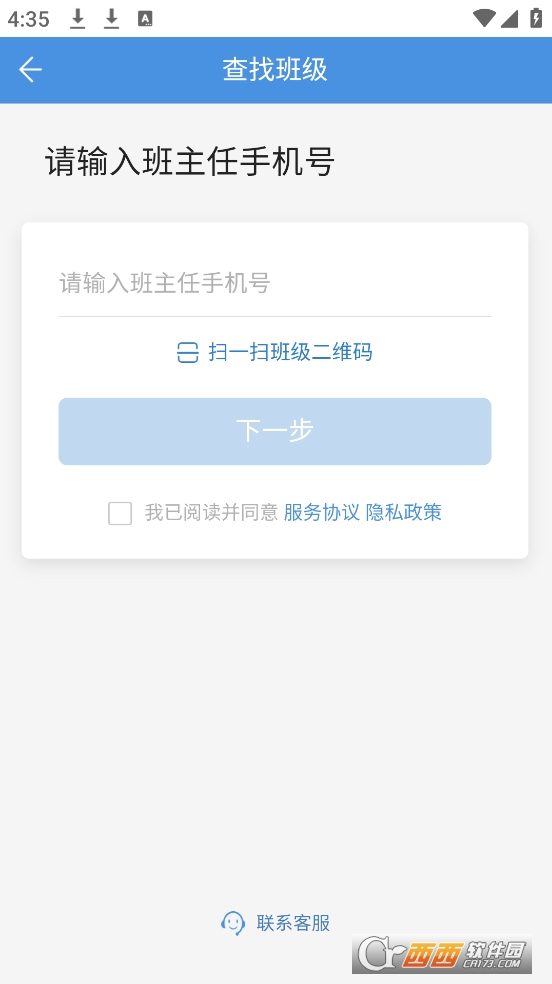The image size is (552, 984).
Task: Tap the 请输入班主任手机号 heading
Action: tap(189, 162)
